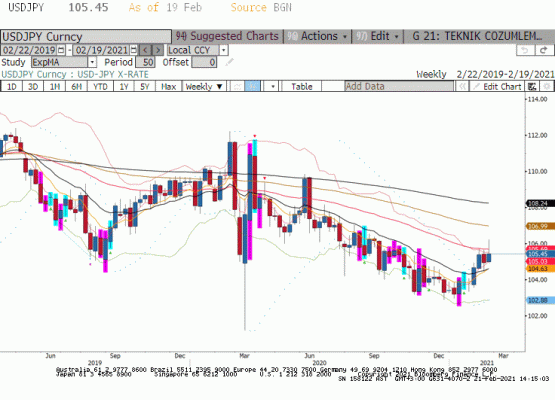Click the USDJPY Curncy : USD-JPY X-RATE legend
Viewport: 555px width, 400px height.
[75, 74]
